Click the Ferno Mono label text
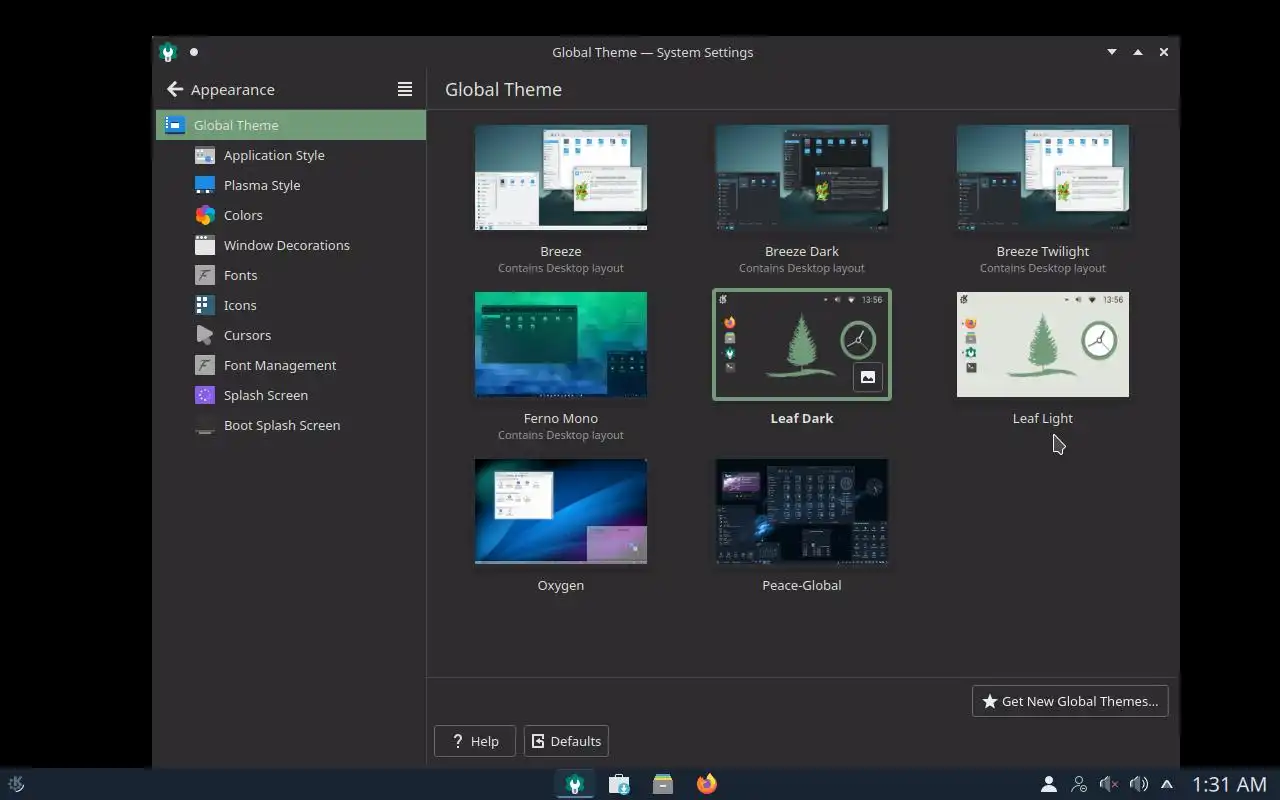Image resolution: width=1280 pixels, height=800 pixels. tap(561, 418)
